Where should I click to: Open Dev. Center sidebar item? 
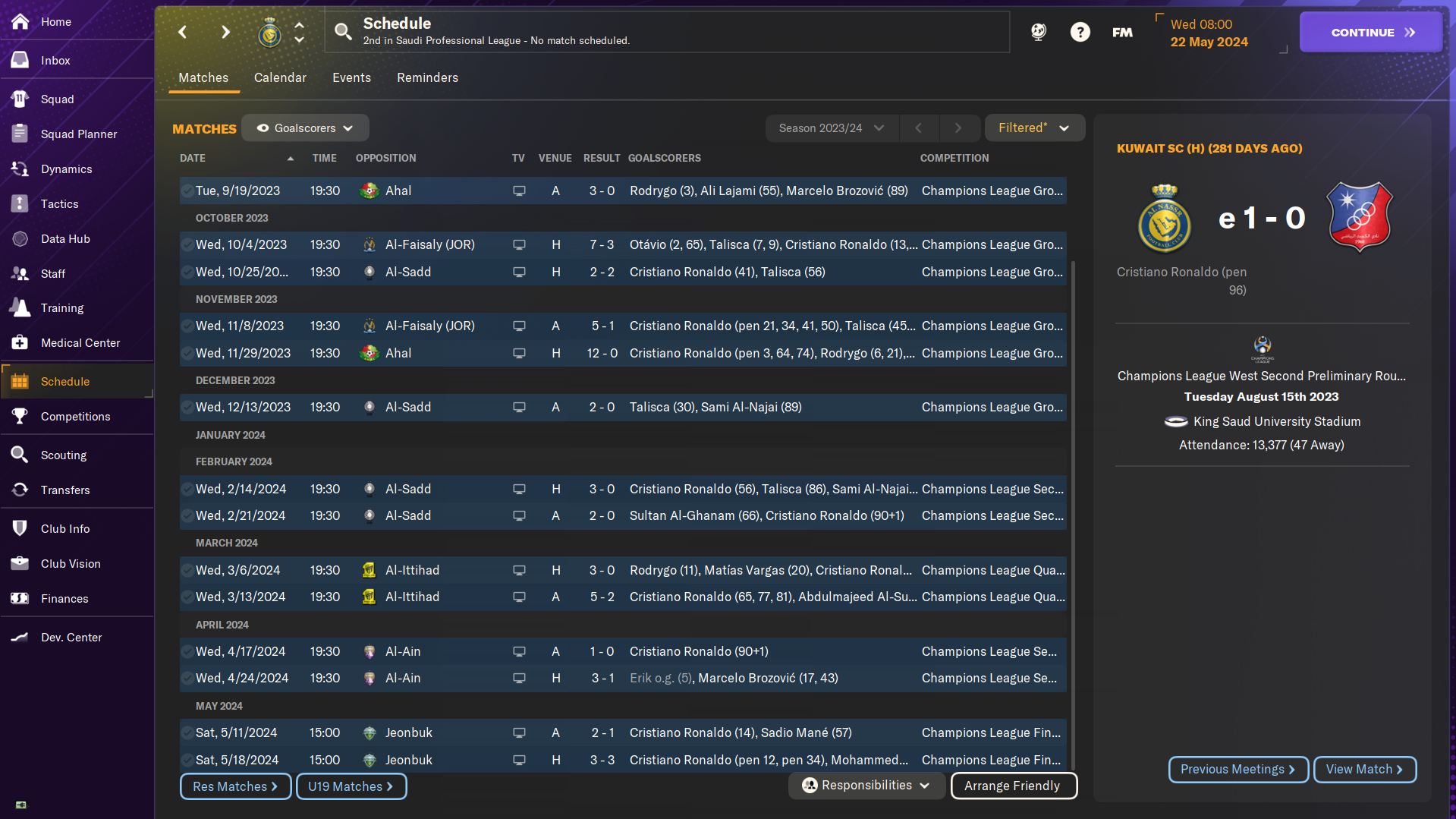(77, 637)
